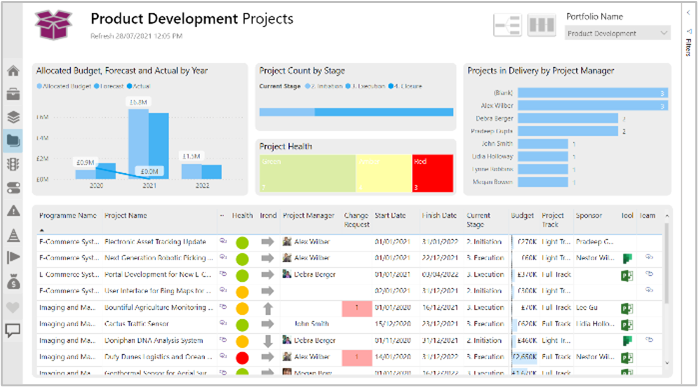This screenshot has height=387, width=698.
Task: Click the Start Date column header
Action: [x=390, y=216]
